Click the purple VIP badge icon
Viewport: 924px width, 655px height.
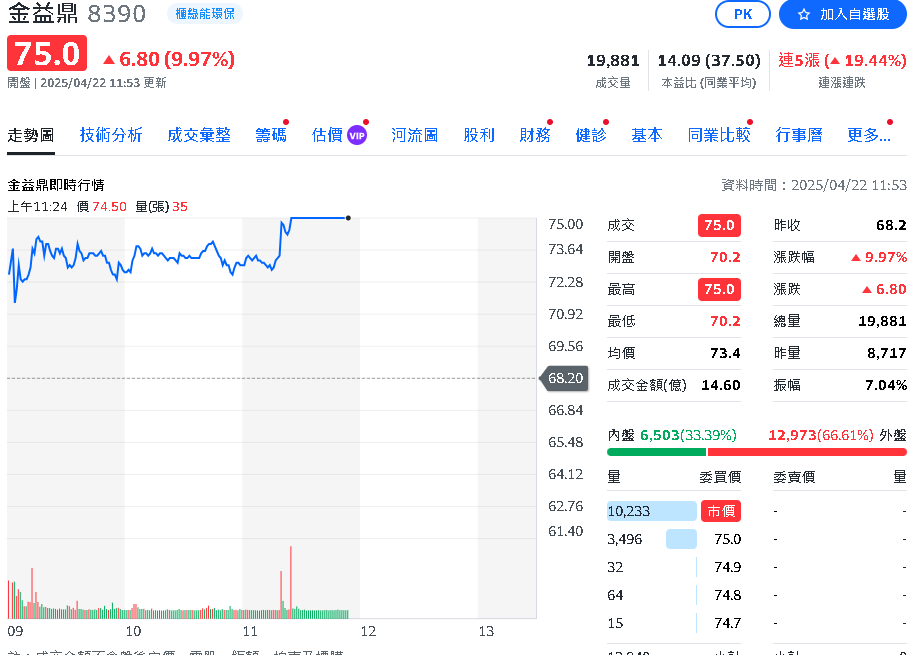coord(357,135)
